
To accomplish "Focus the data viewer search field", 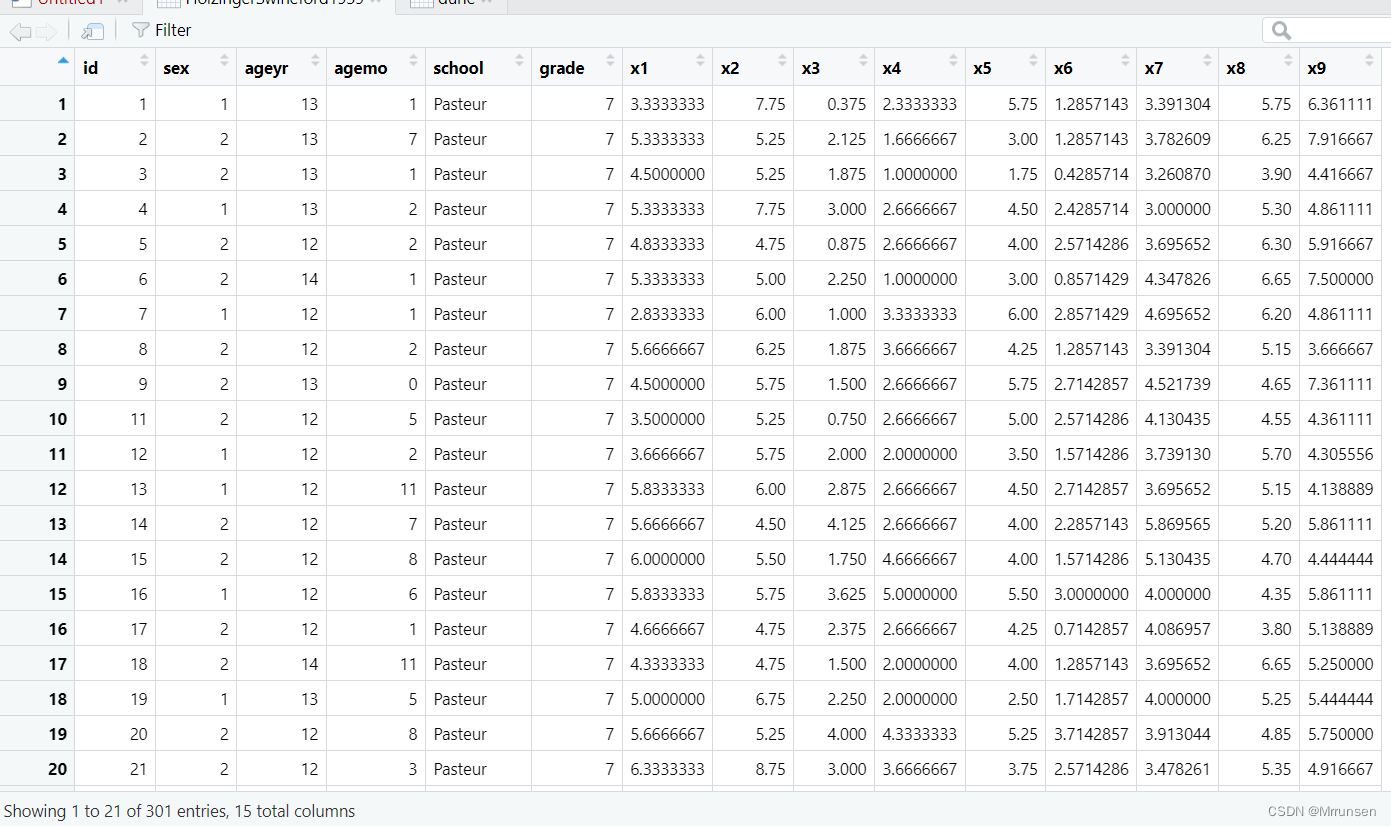I will (1326, 31).
